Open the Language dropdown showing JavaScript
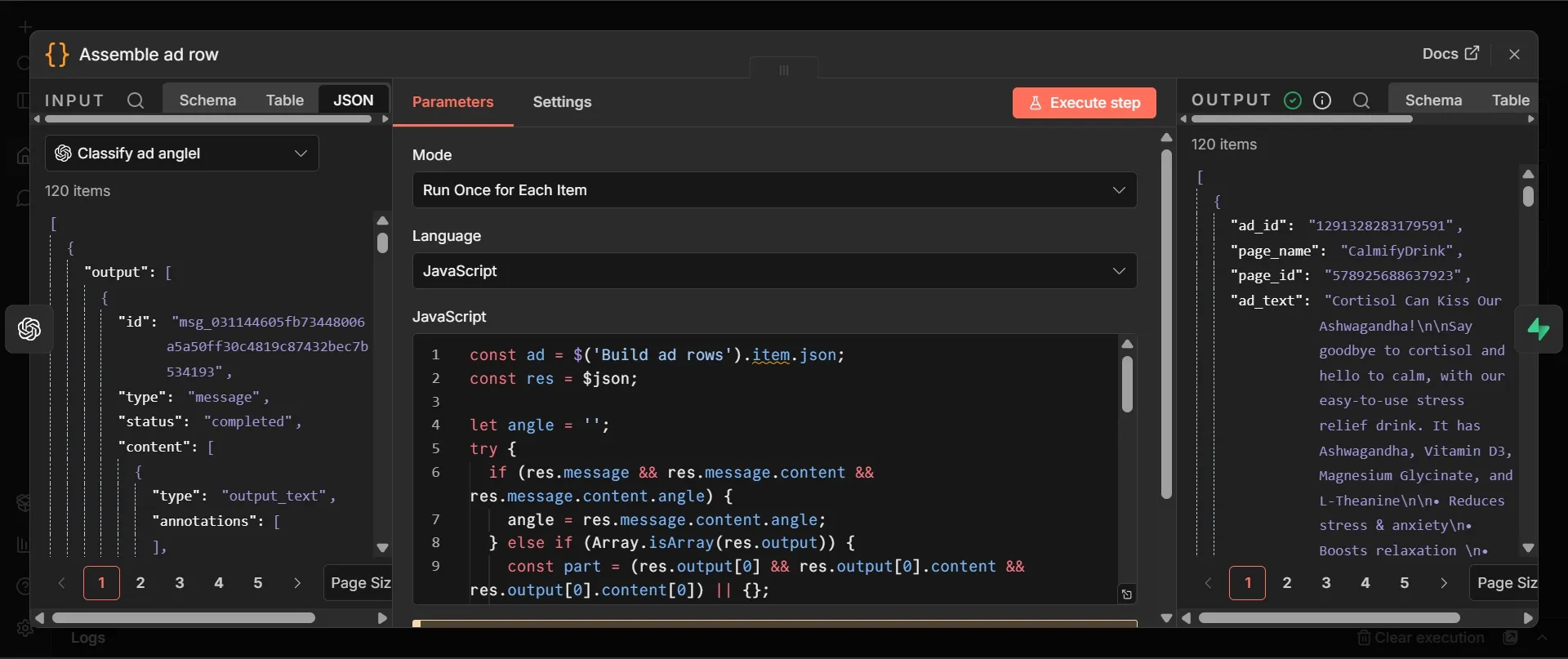This screenshot has height=659, width=1568. coord(774,271)
